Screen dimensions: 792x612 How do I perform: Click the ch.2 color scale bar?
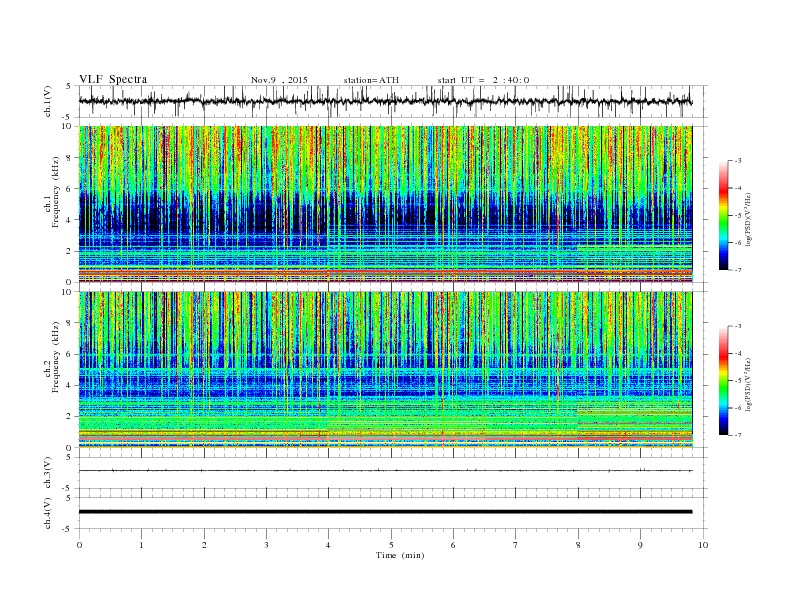(723, 380)
